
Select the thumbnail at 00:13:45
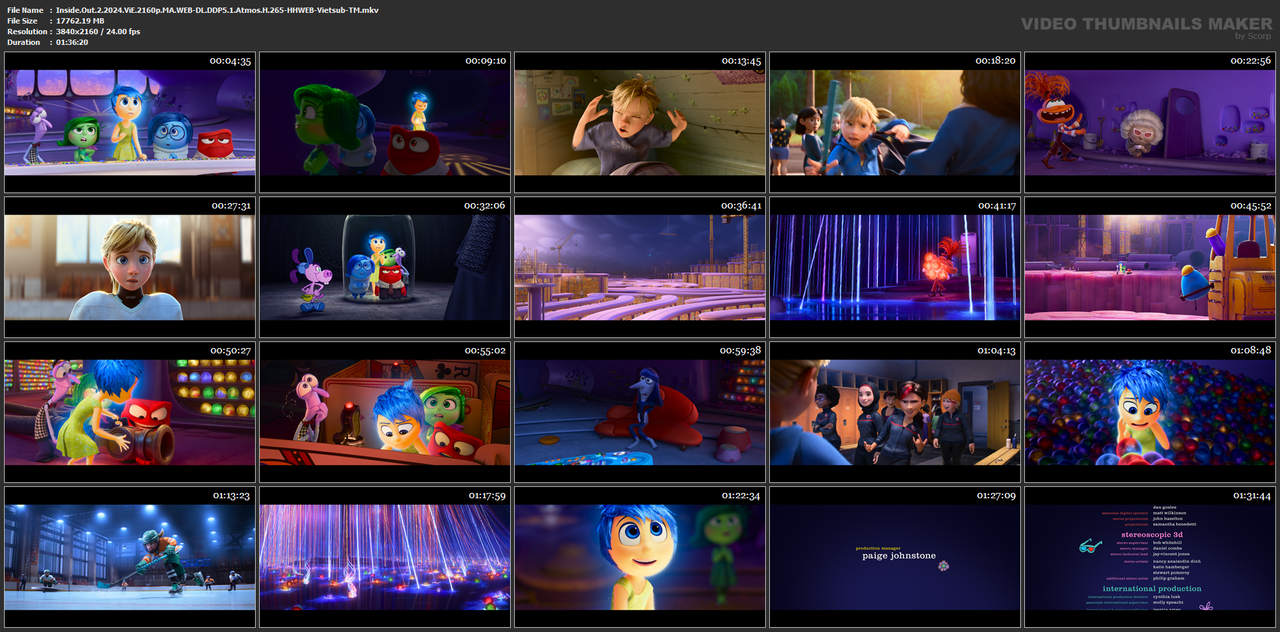[640, 122]
